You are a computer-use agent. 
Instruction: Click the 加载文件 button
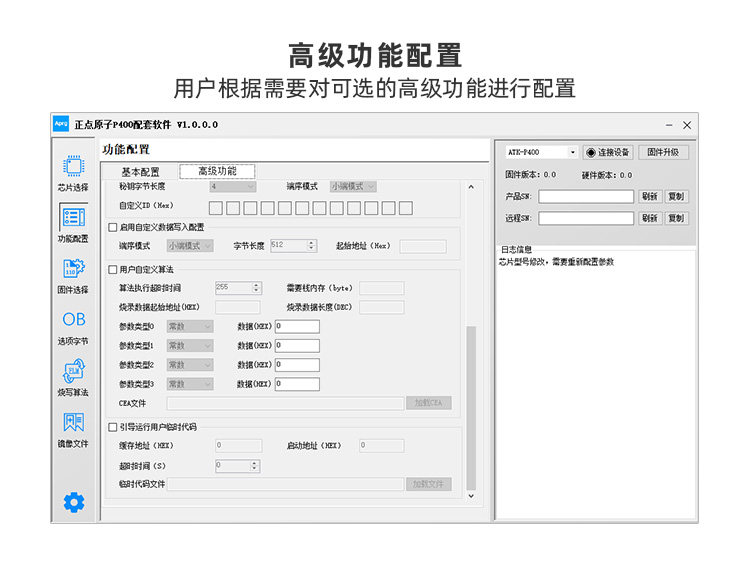click(429, 484)
